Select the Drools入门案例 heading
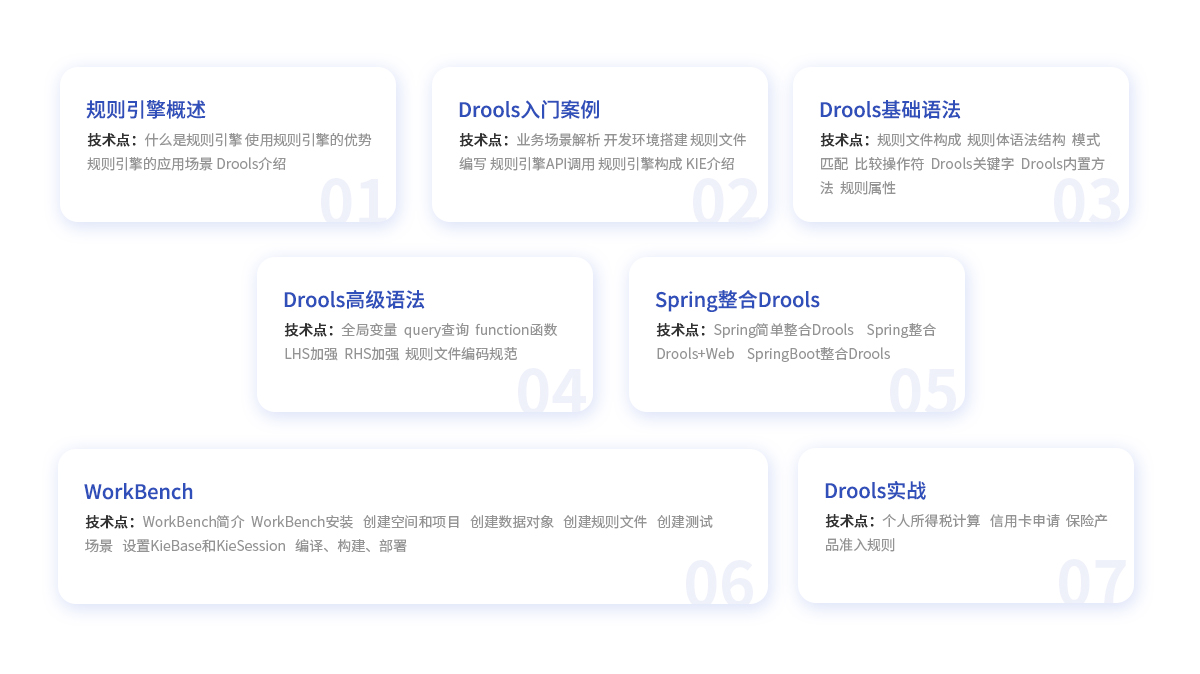Screen dimensions: 1200x674 coord(529,110)
